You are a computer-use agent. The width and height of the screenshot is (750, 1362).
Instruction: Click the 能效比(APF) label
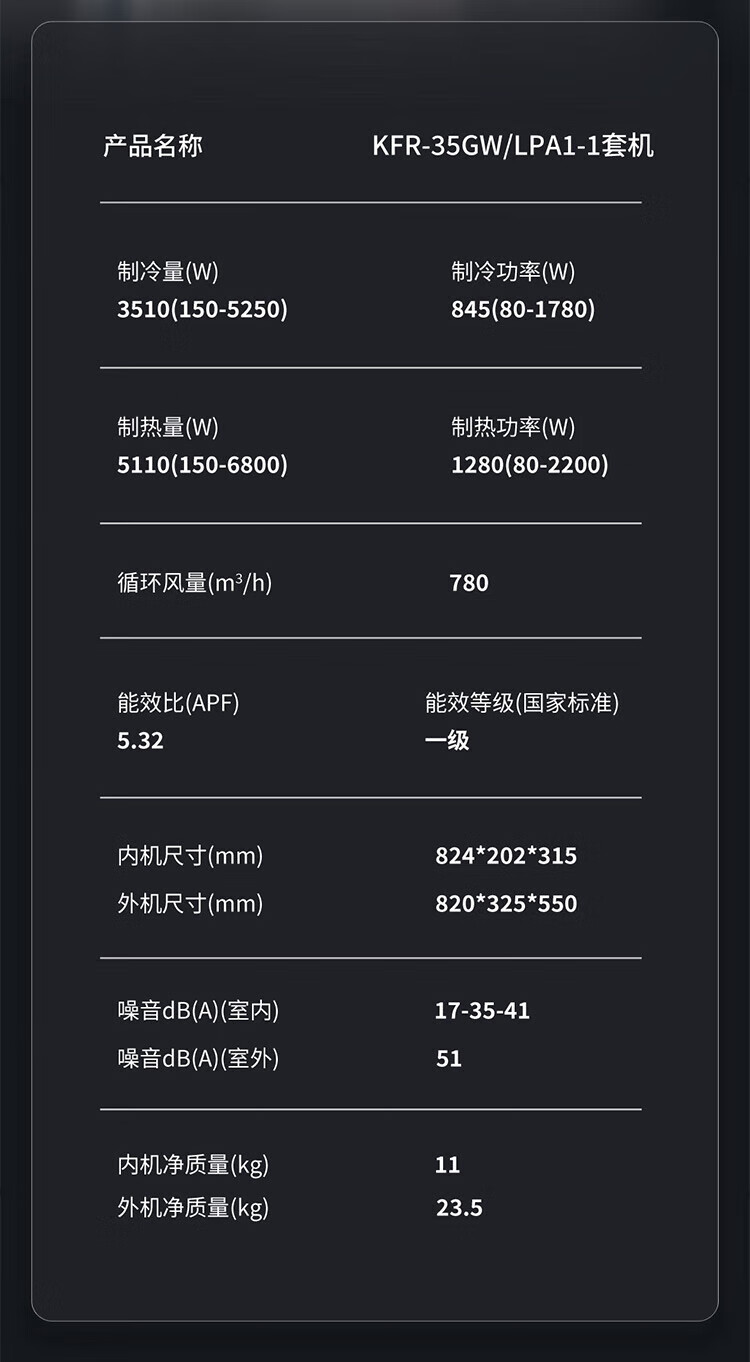(x=178, y=703)
